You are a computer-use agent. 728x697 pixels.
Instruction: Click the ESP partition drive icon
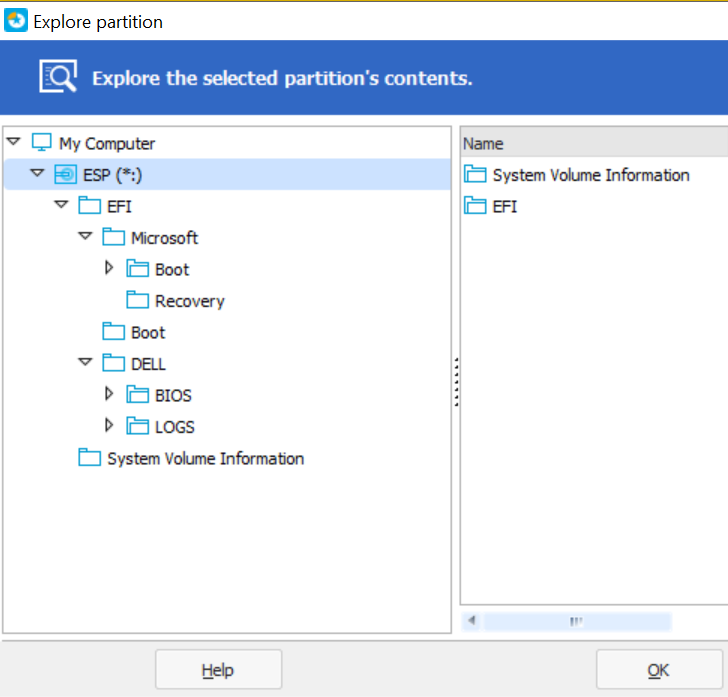pyautogui.click(x=65, y=175)
